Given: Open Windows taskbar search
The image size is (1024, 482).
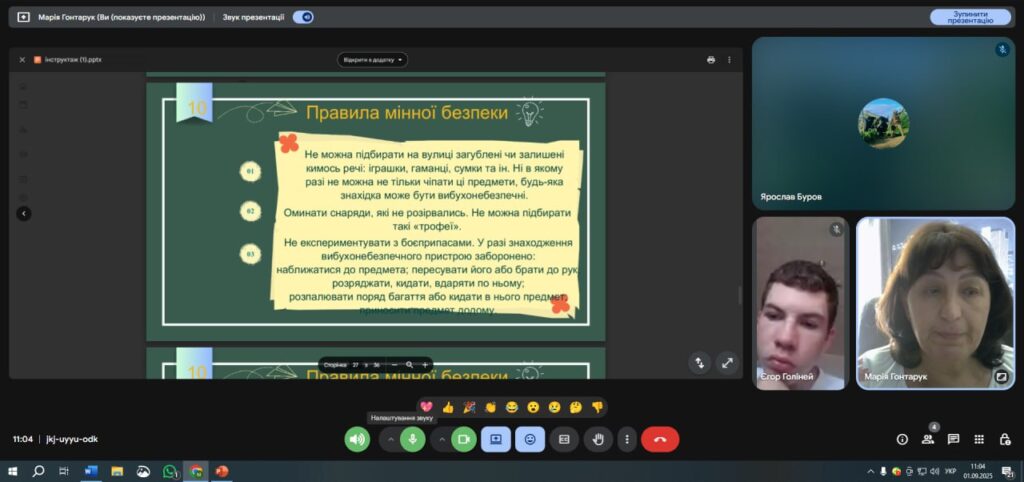Looking at the screenshot, I should tap(38, 471).
